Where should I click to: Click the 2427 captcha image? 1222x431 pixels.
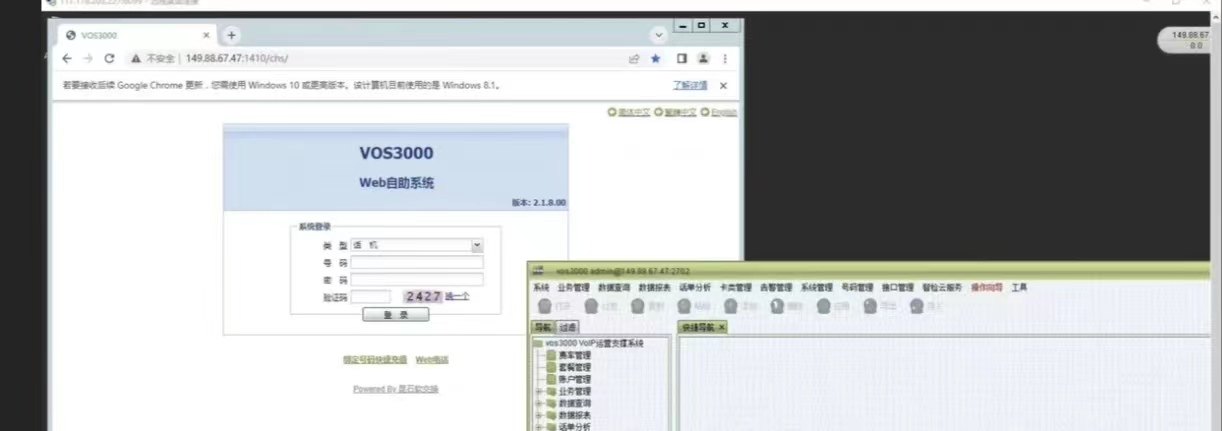423,296
